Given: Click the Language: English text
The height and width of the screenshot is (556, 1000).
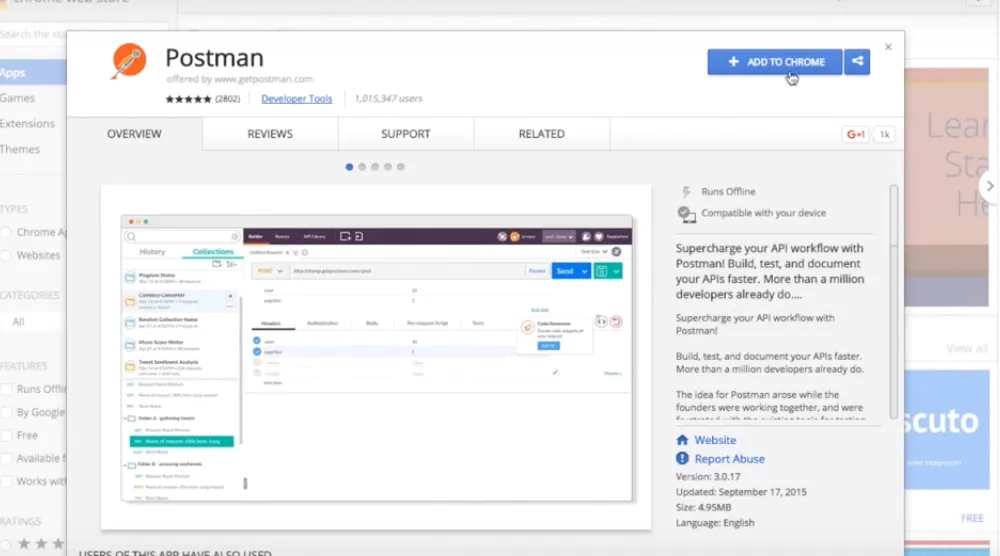Looking at the screenshot, I should (715, 522).
